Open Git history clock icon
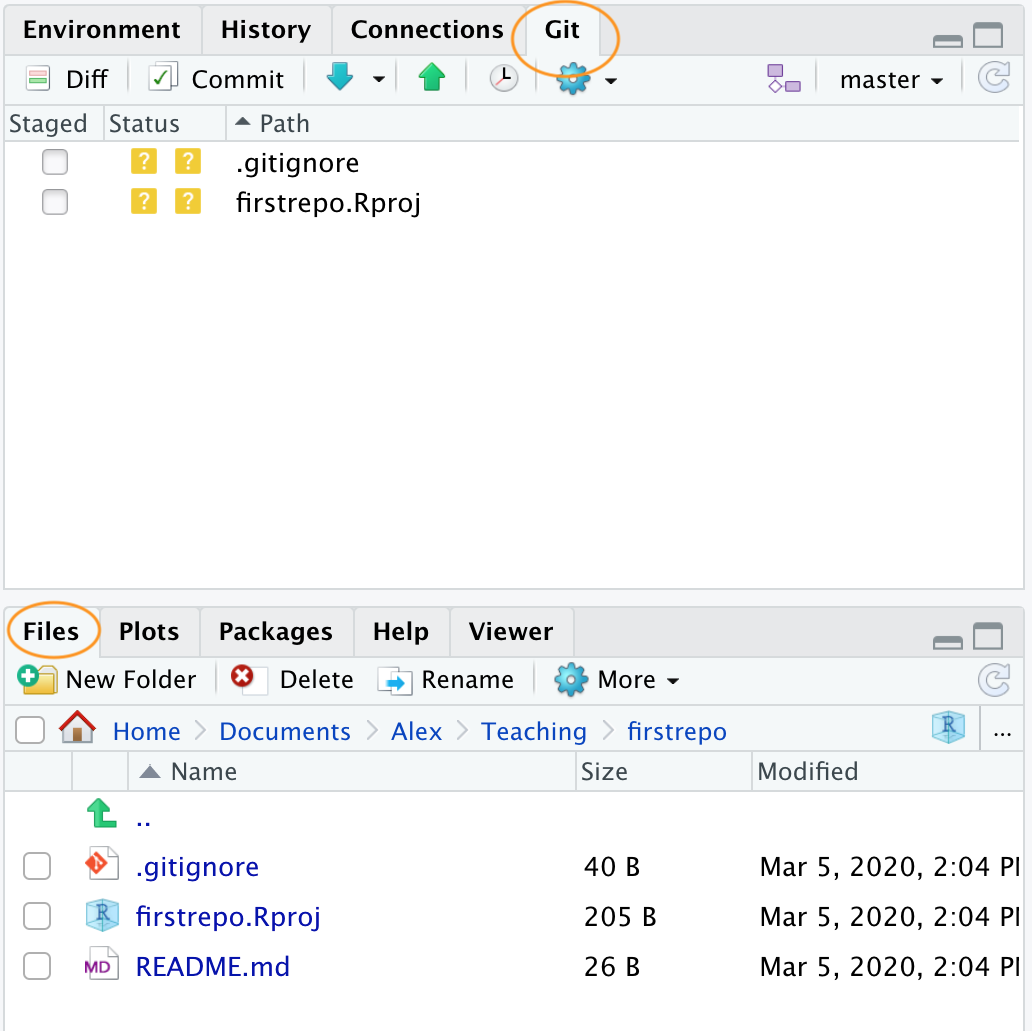Image resolution: width=1032 pixels, height=1031 pixels. 503,79
